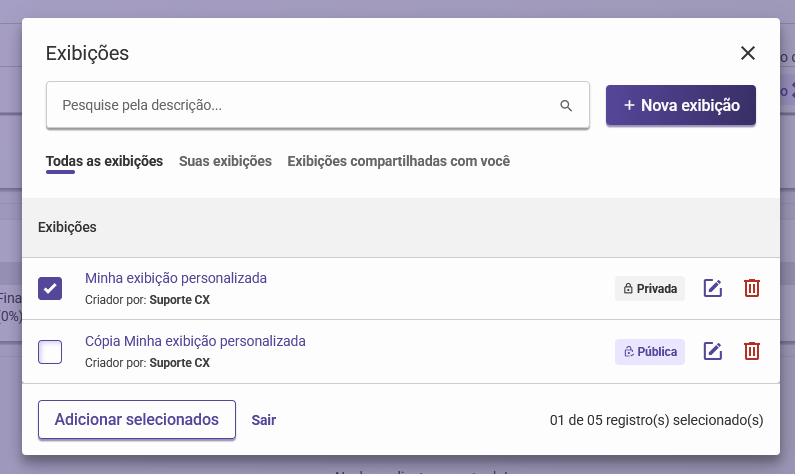Viewport: 795px width, 474px height.
Task: Click Adicionar selecionados button
Action: [136, 420]
